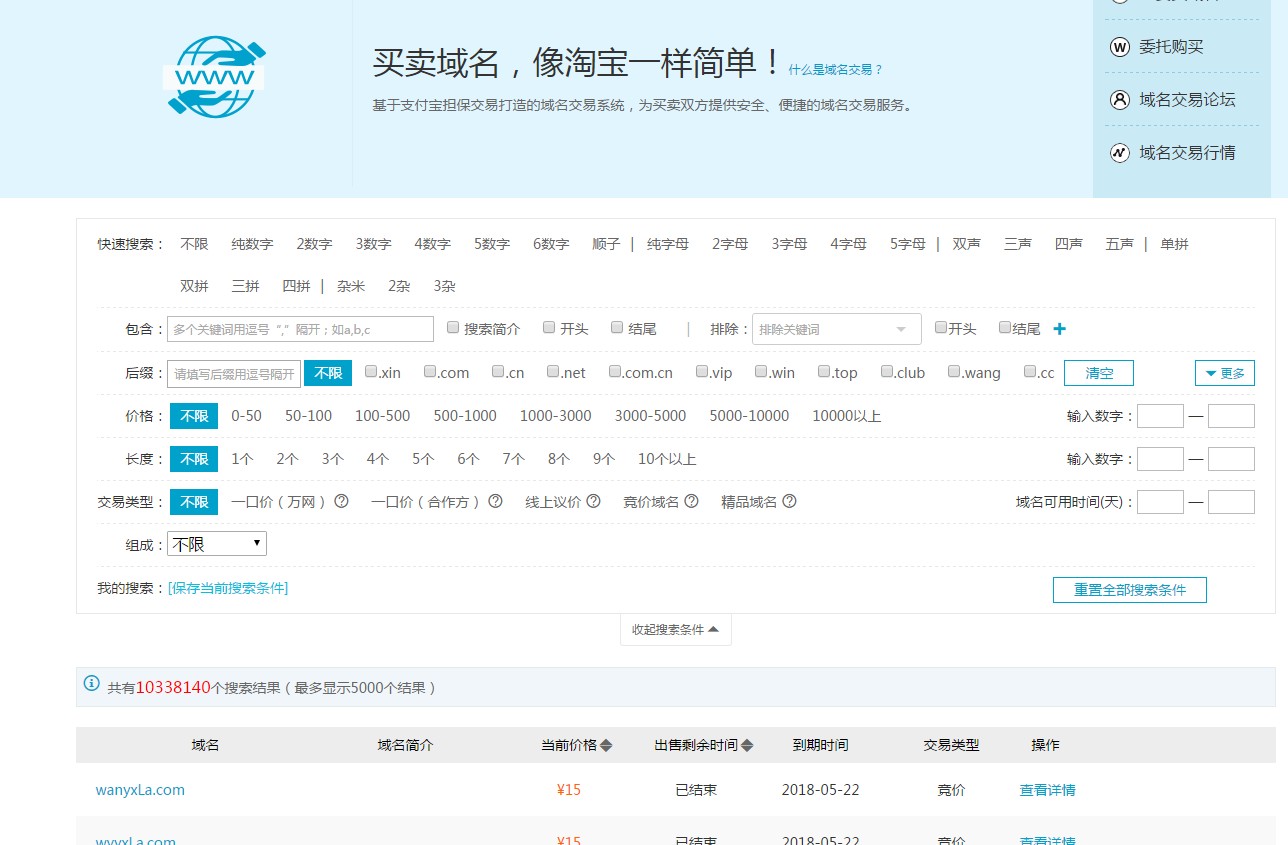This screenshot has height=845, width=1288.
Task: Tick the 开头 checkbox in the 包含 row
Action: [549, 326]
